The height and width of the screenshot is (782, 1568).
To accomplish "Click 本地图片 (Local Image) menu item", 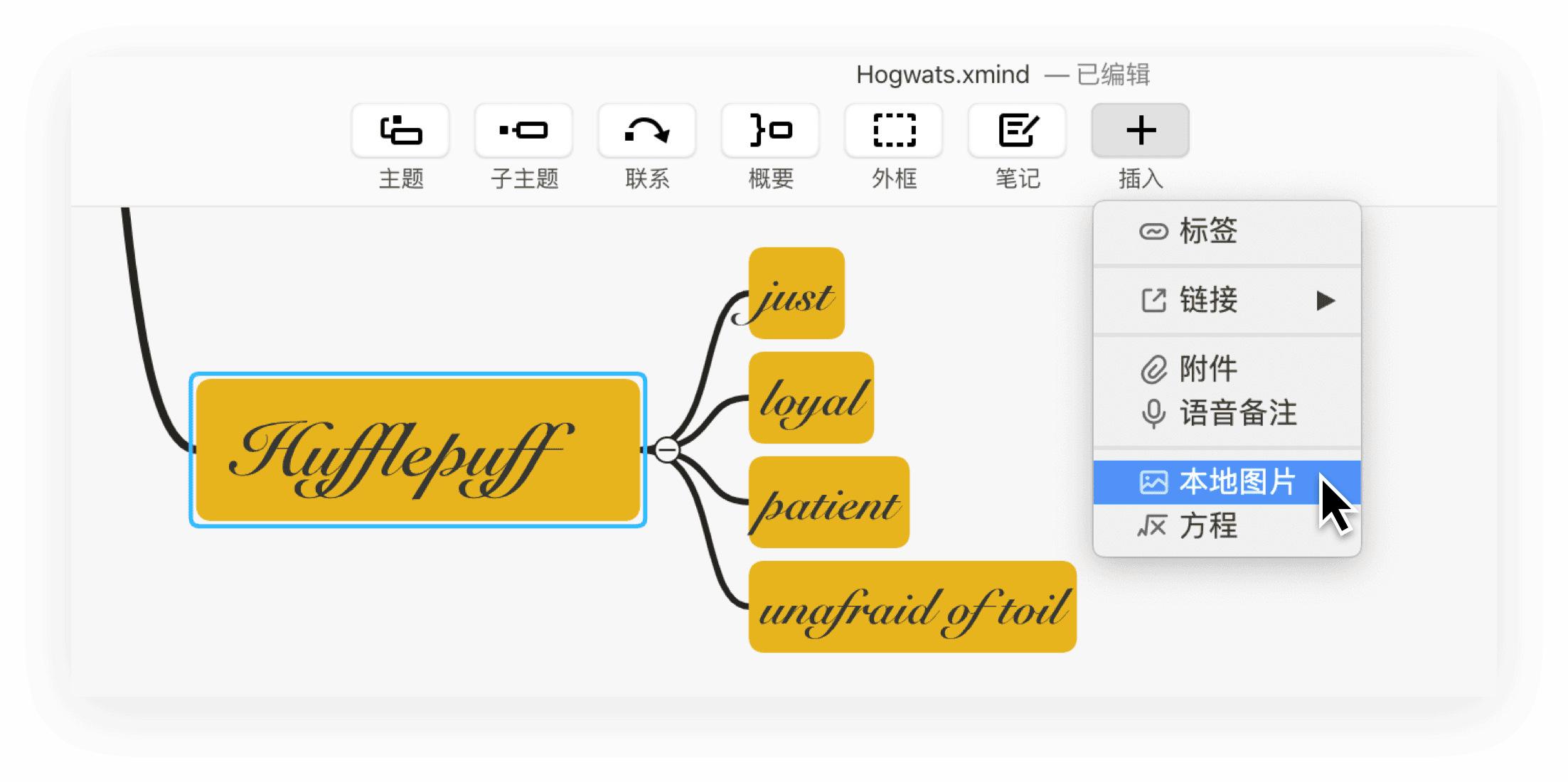I will pos(1236,482).
